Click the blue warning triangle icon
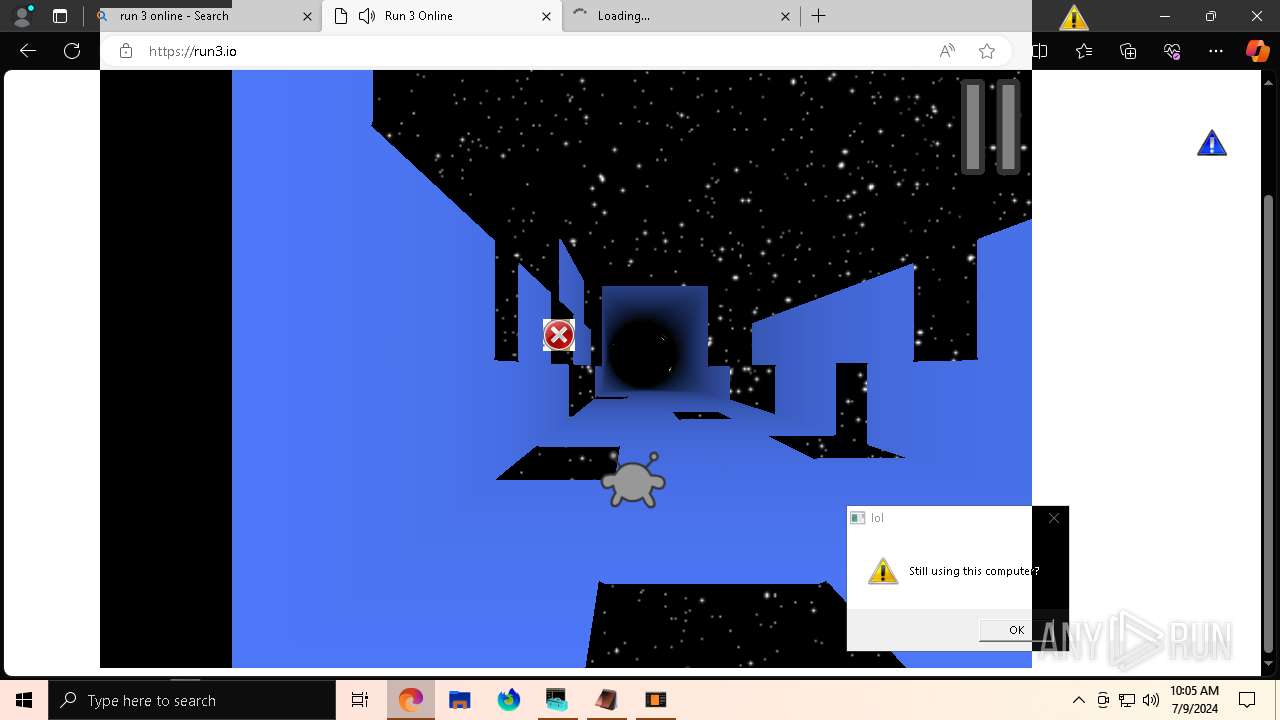 tap(1212, 144)
